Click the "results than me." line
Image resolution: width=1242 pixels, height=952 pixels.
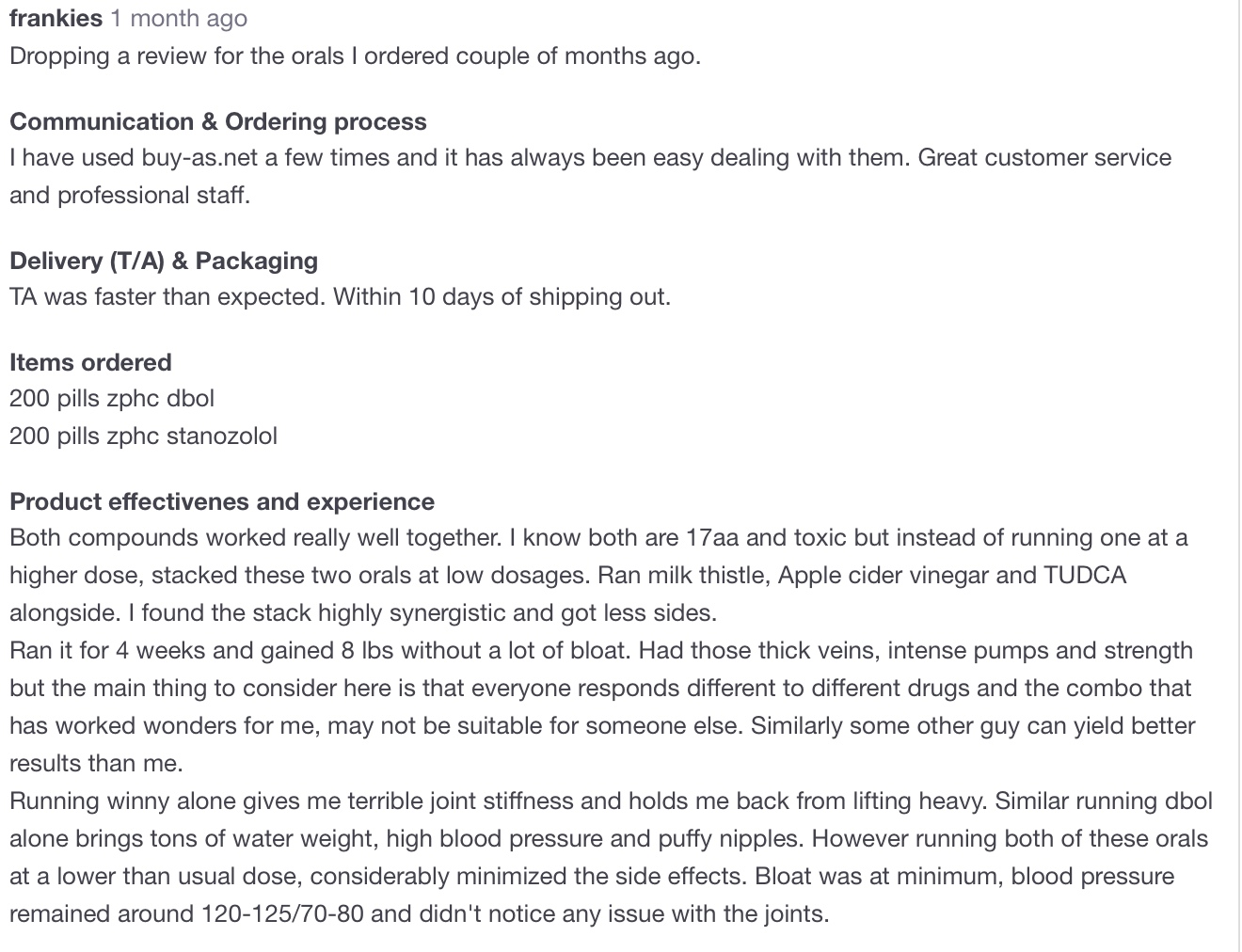[x=96, y=763]
